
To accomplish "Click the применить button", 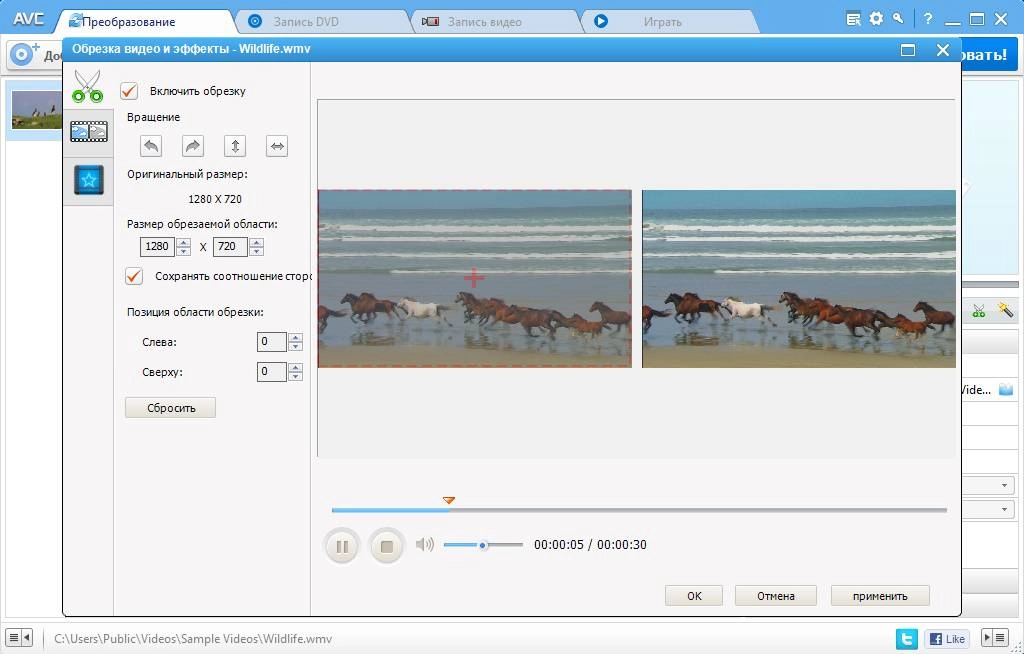I will click(880, 596).
